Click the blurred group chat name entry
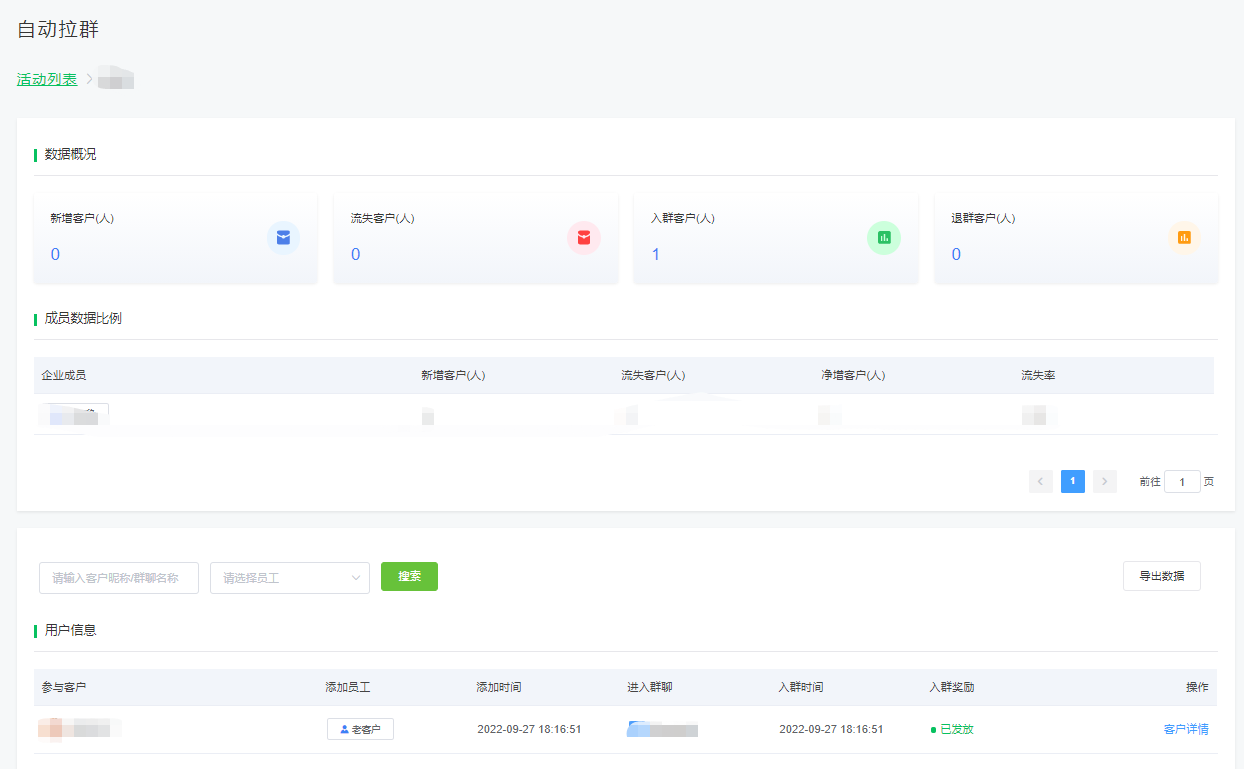The width and height of the screenshot is (1244, 769). 662,729
